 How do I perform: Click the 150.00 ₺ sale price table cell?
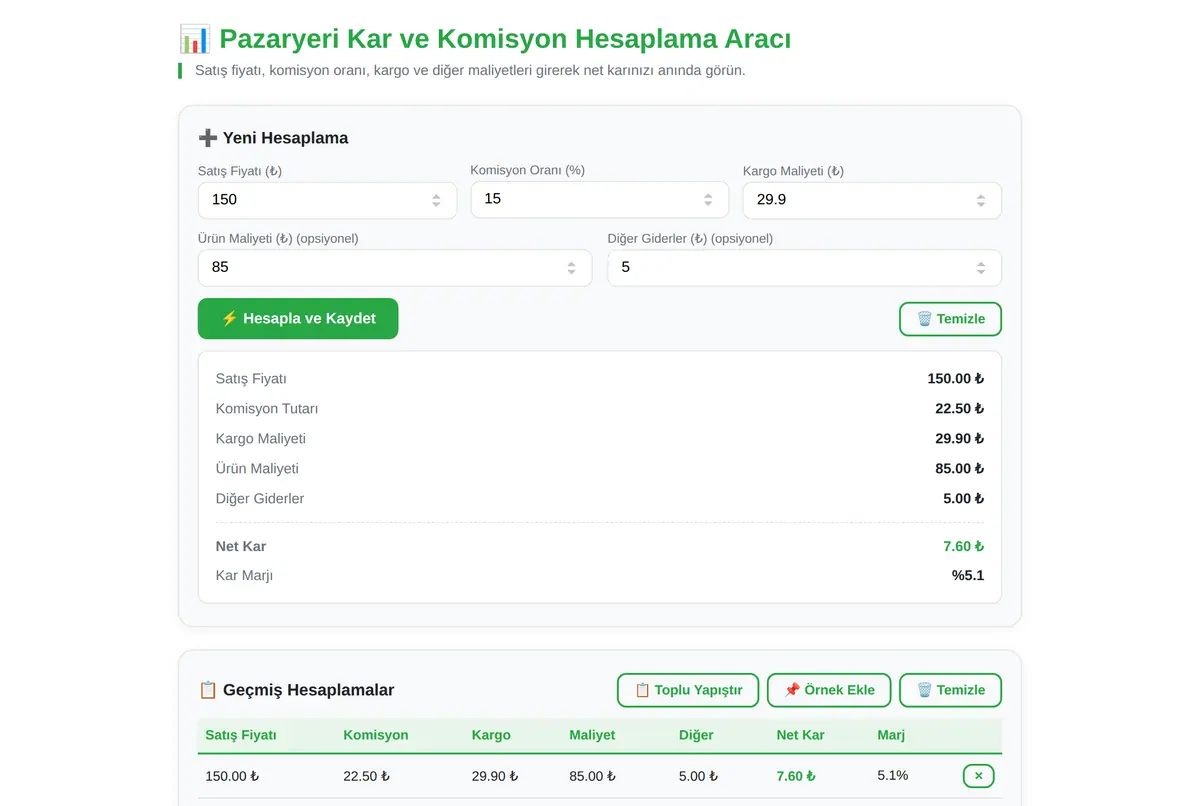pyautogui.click(x=232, y=776)
